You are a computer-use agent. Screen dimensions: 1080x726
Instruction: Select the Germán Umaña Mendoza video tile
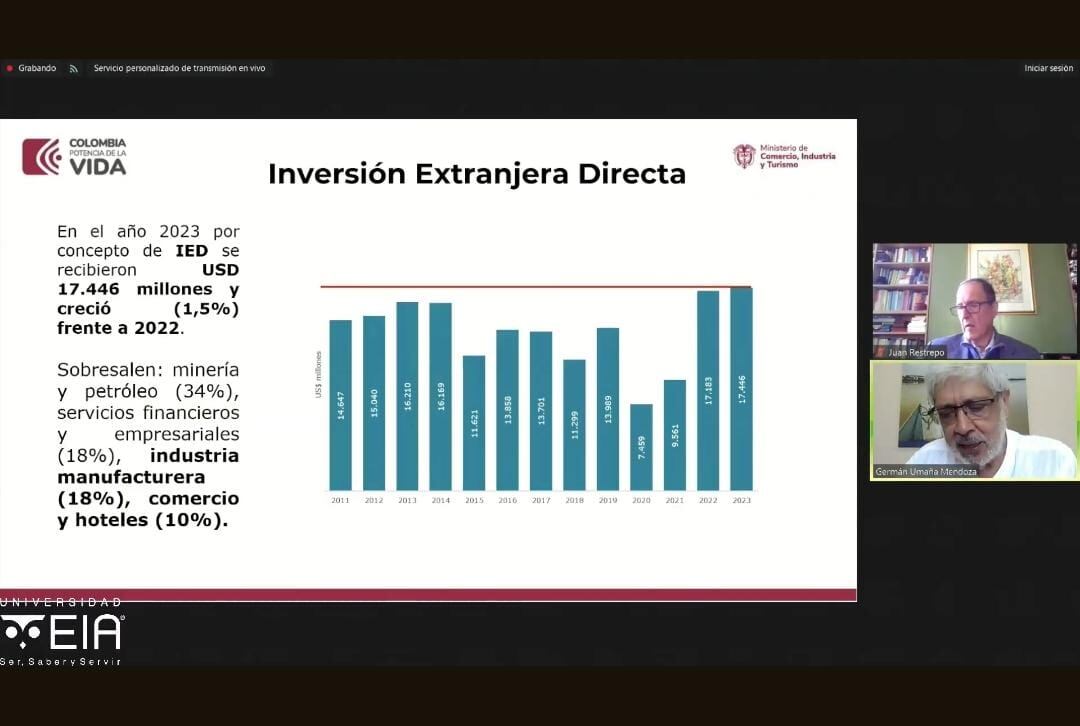tap(974, 420)
